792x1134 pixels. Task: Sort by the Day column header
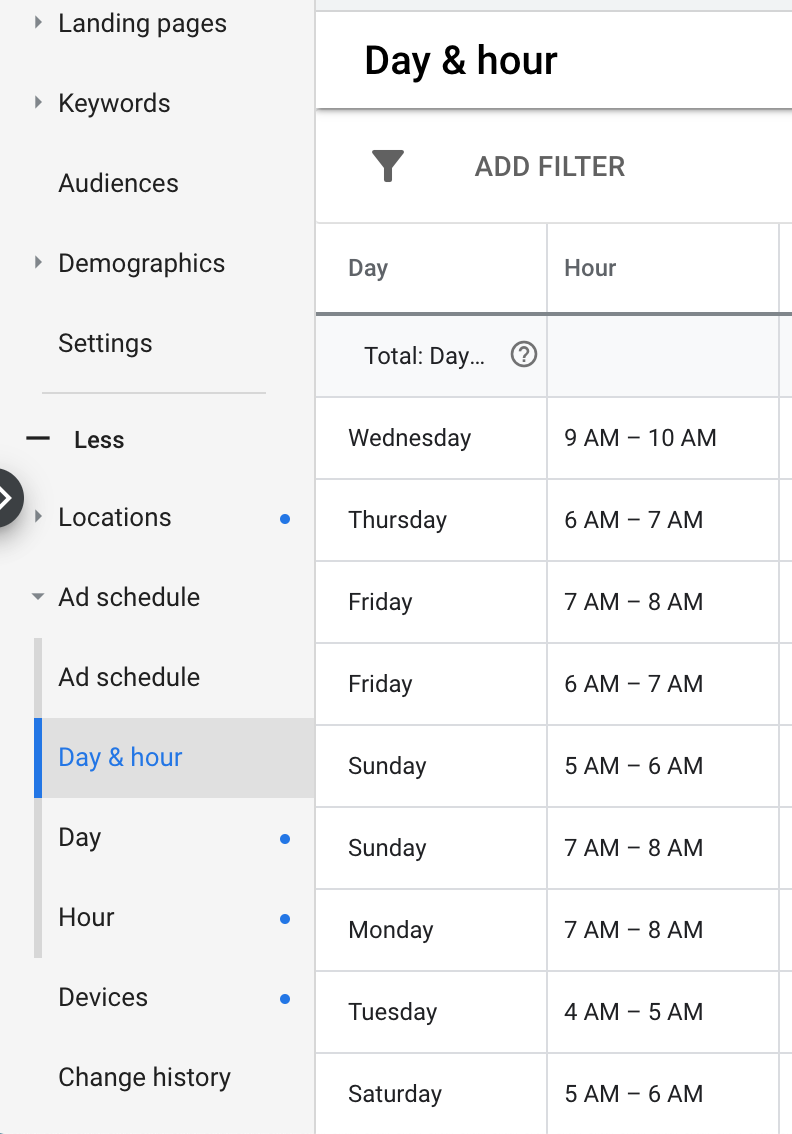click(368, 268)
